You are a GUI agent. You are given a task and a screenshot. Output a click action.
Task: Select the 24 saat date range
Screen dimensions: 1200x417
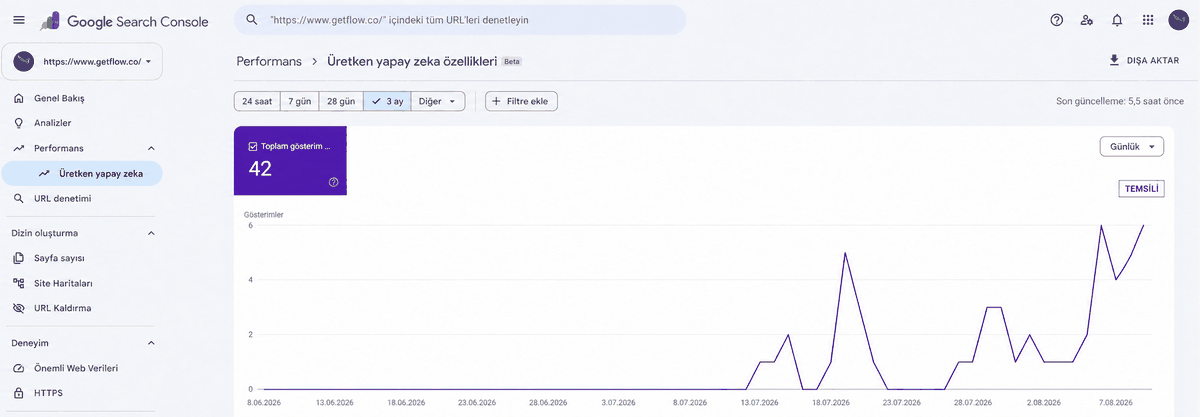point(256,101)
